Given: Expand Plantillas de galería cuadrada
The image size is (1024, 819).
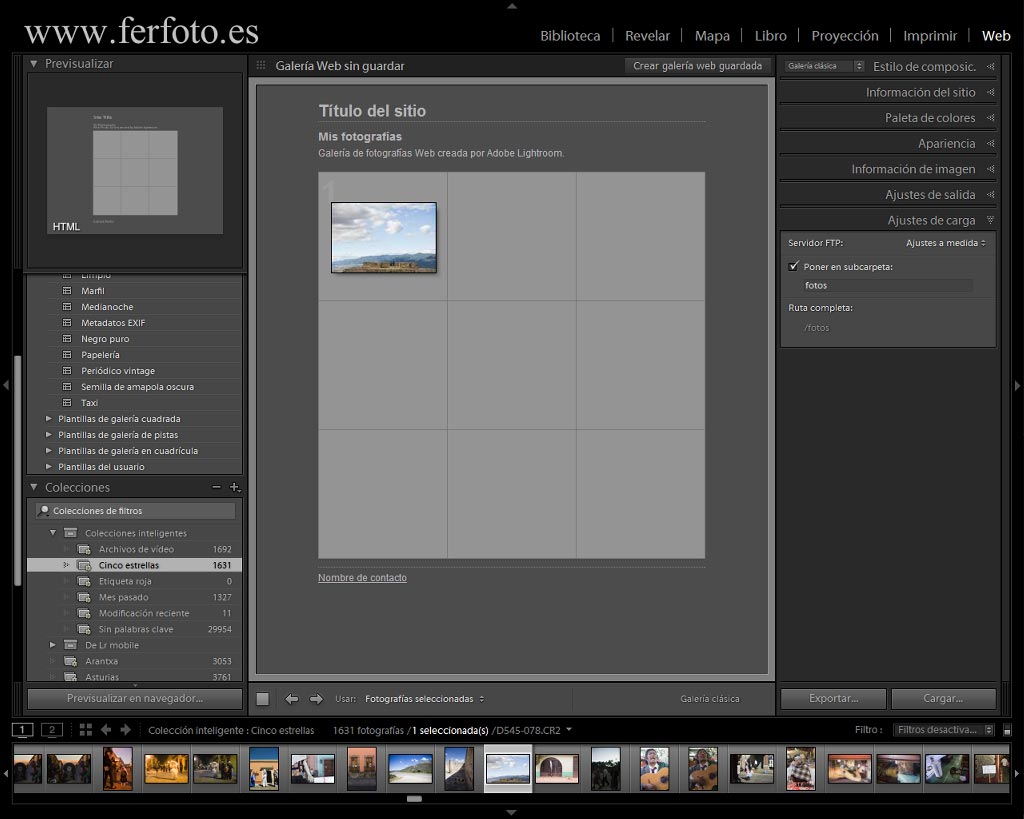Looking at the screenshot, I should click(48, 419).
